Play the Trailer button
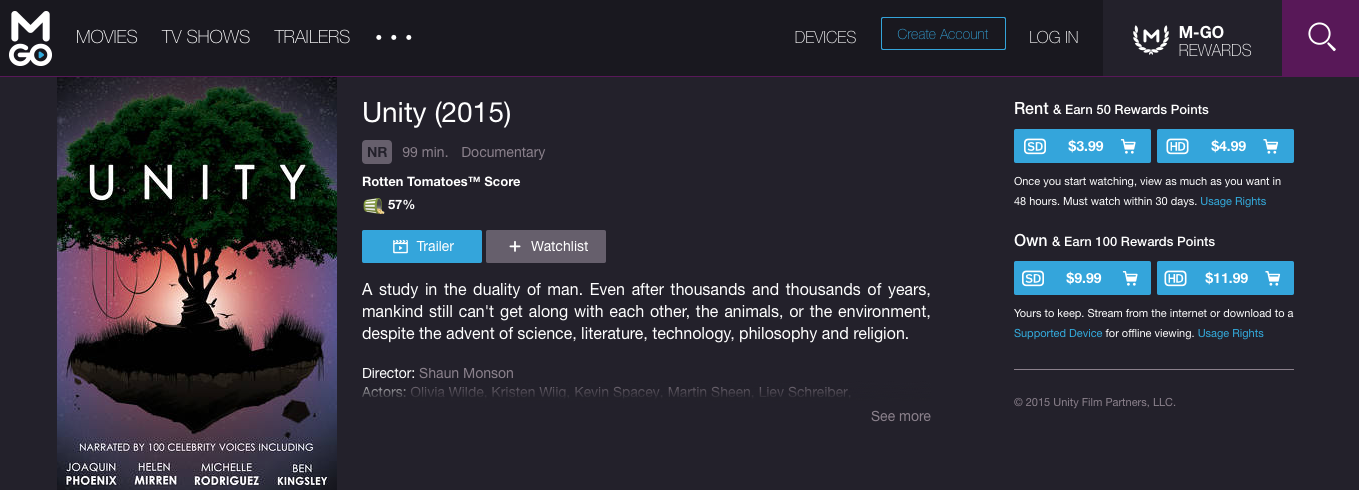The image size is (1359, 490). (x=422, y=246)
